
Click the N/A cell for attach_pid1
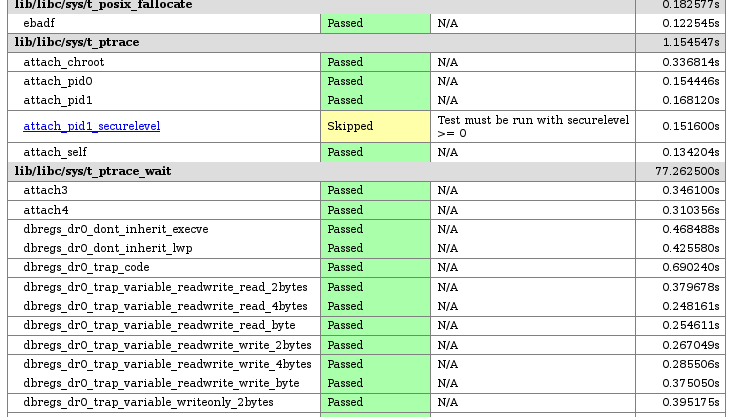tap(533, 100)
